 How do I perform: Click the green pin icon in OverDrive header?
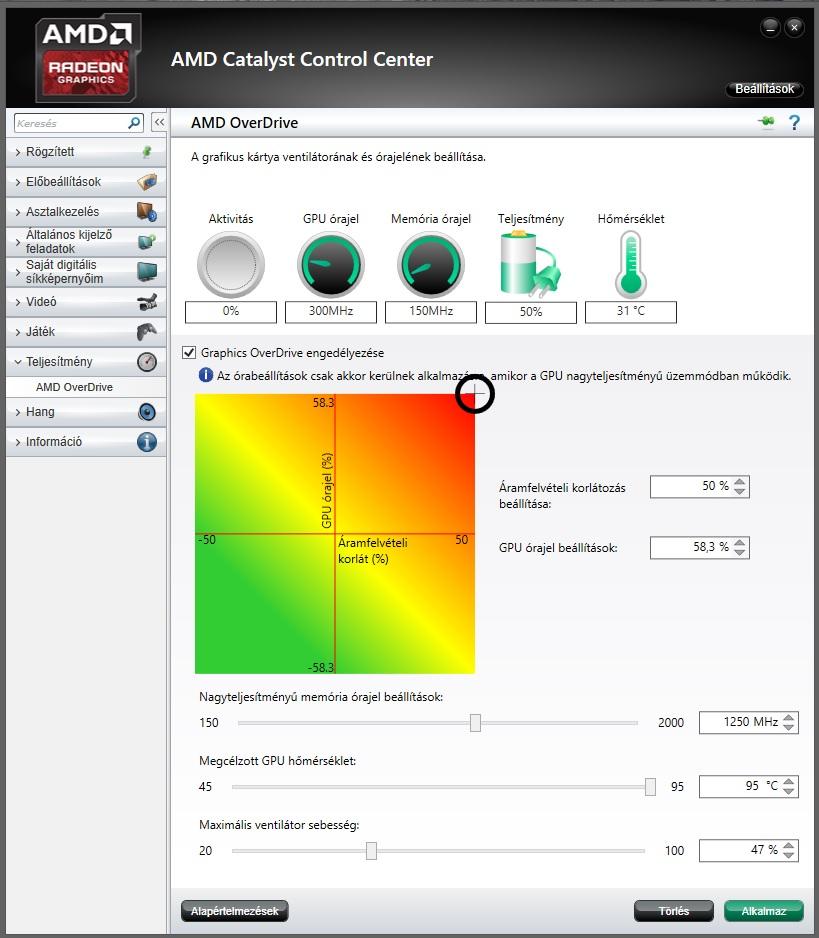(766, 122)
